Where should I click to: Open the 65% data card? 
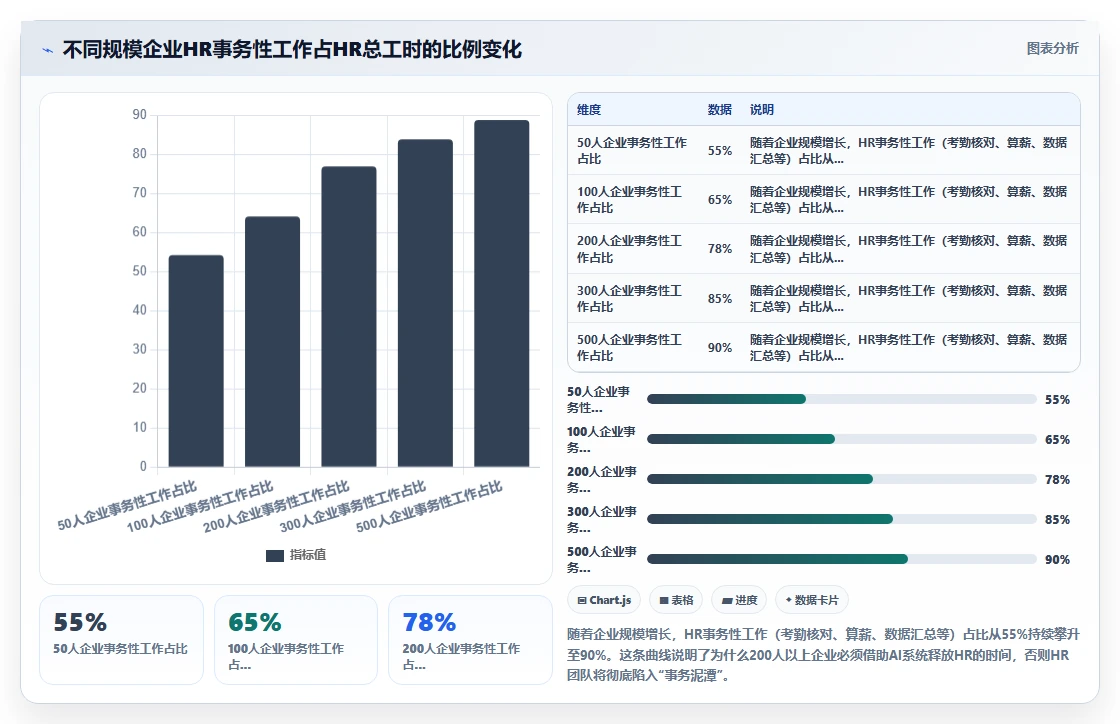coord(296,640)
